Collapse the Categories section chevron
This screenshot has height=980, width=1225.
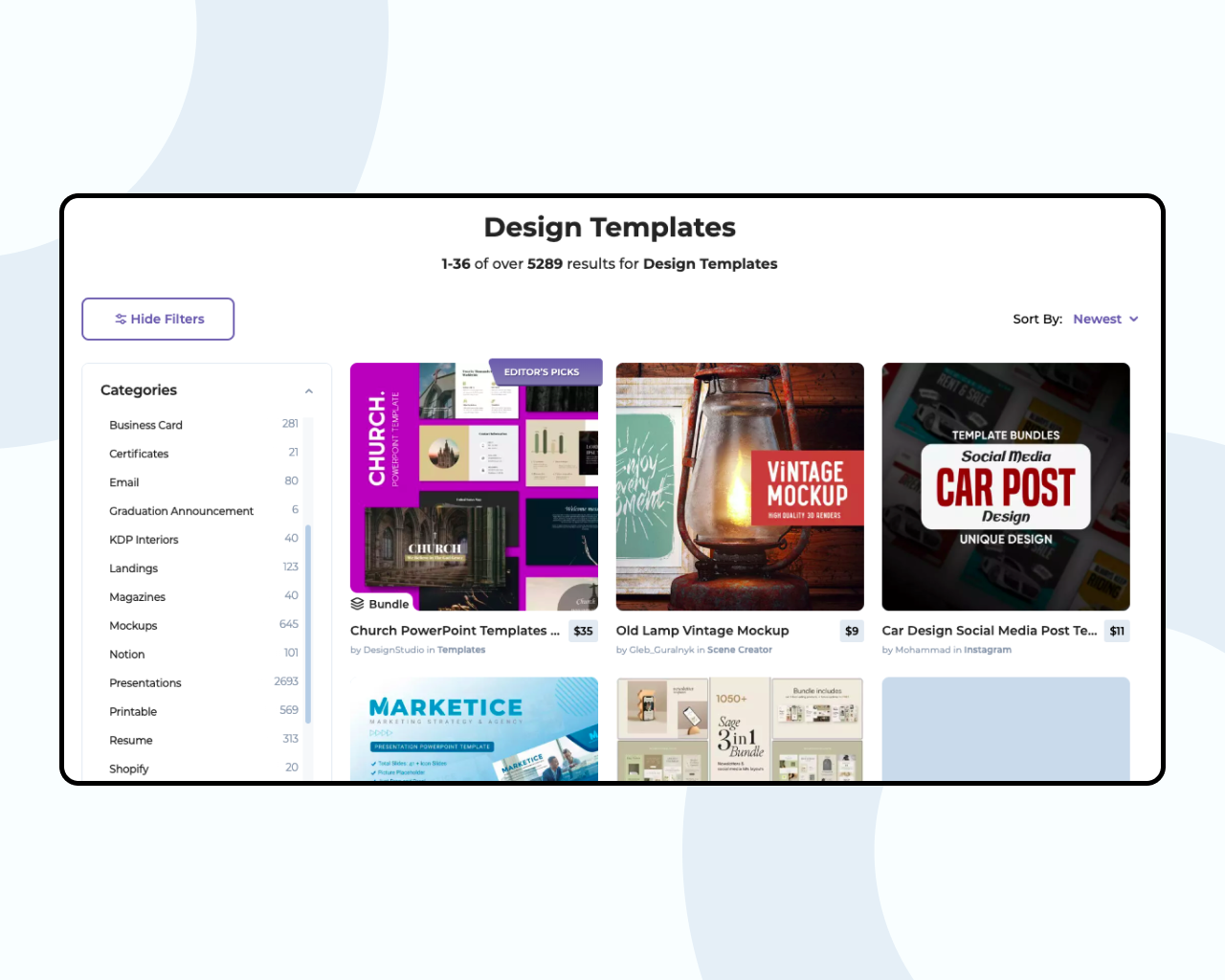309,390
